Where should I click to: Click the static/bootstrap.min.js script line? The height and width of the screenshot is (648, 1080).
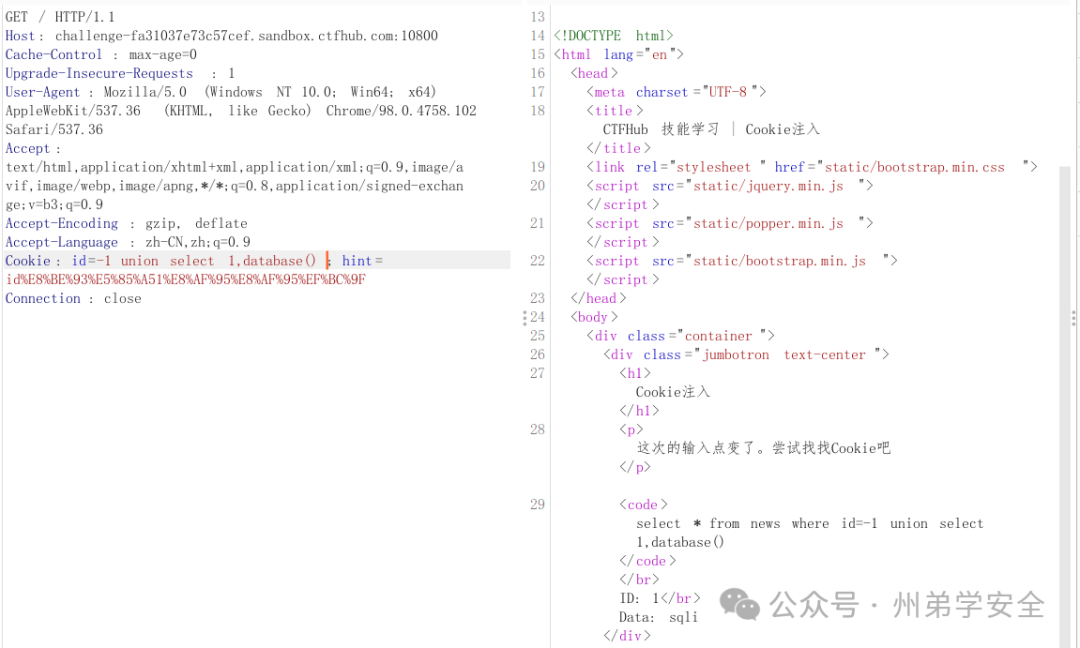pyautogui.click(x=742, y=260)
